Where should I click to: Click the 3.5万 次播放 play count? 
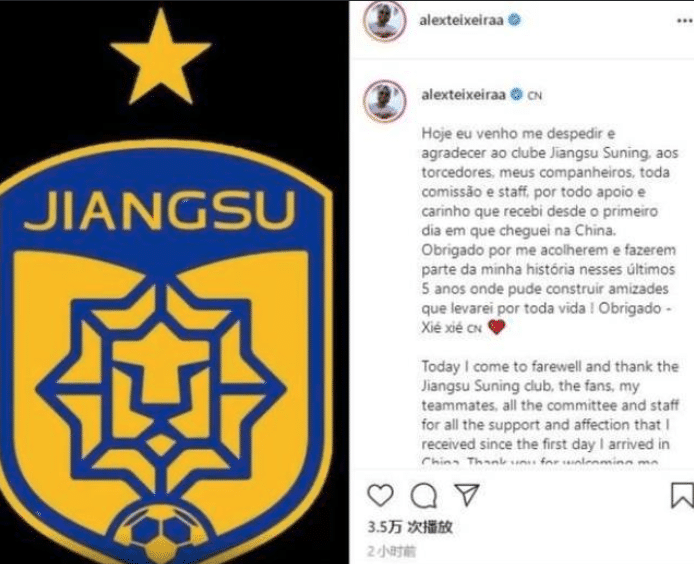pos(410,527)
